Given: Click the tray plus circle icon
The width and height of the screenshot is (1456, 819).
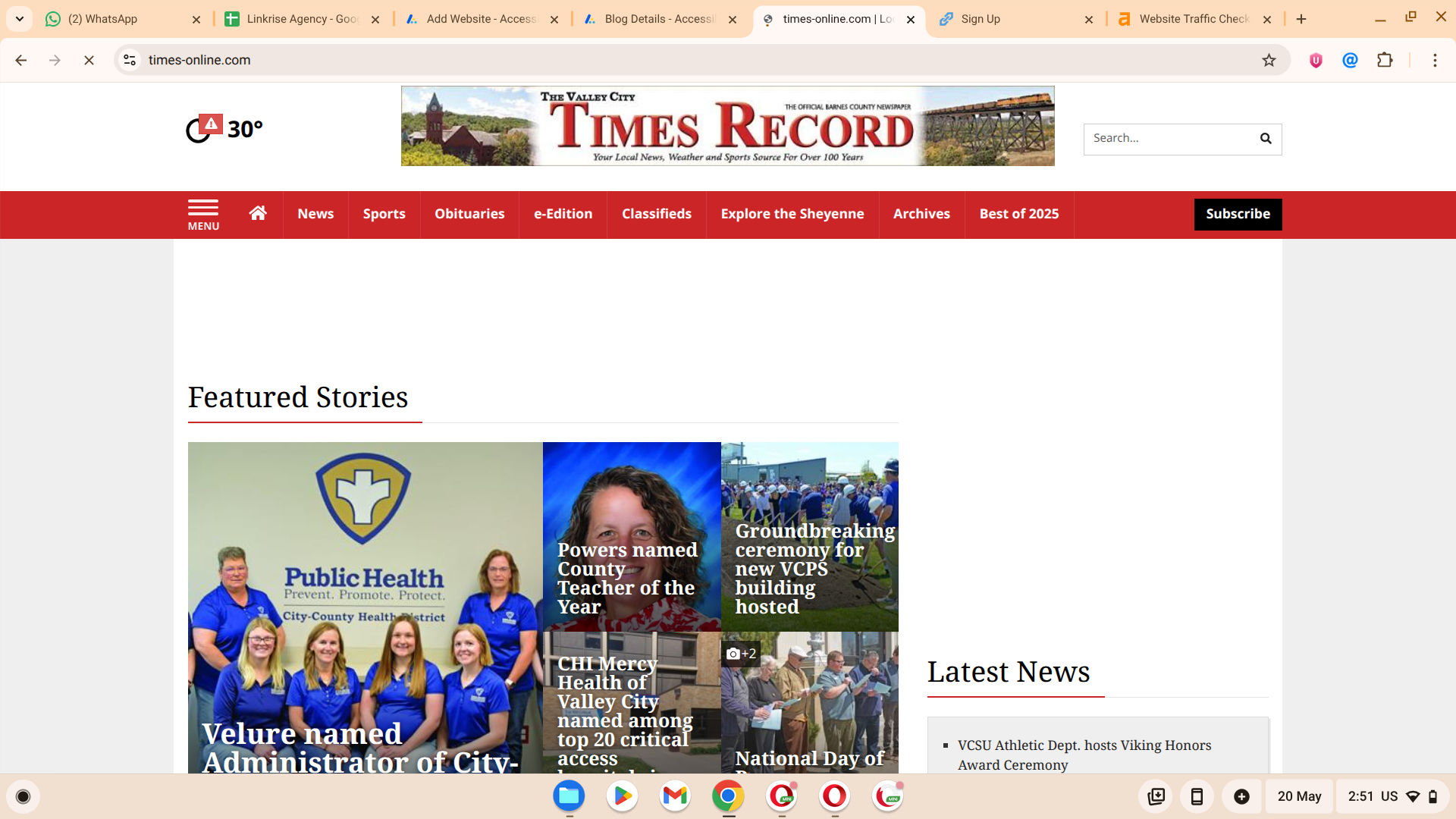Looking at the screenshot, I should (1241, 796).
